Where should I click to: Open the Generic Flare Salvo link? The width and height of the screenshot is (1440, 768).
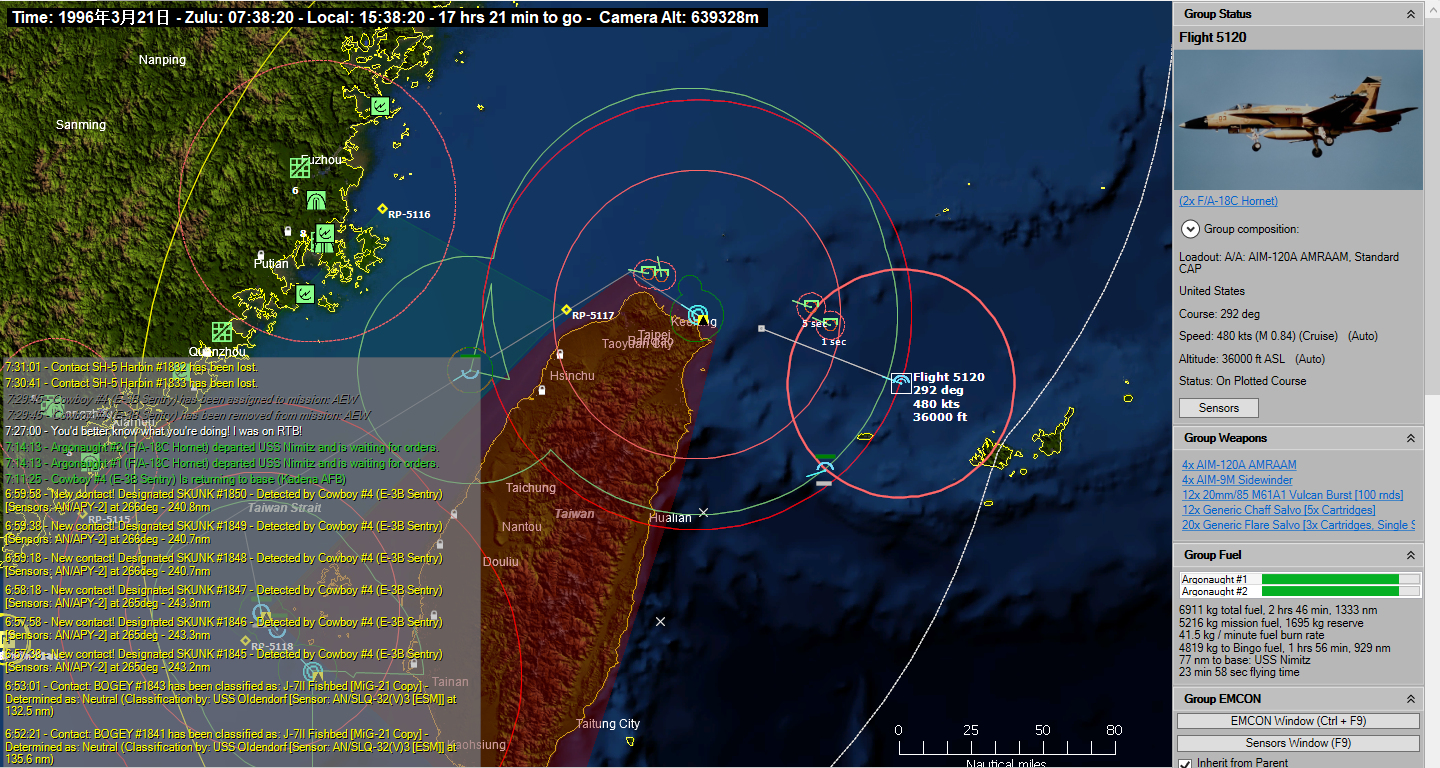tap(1298, 525)
